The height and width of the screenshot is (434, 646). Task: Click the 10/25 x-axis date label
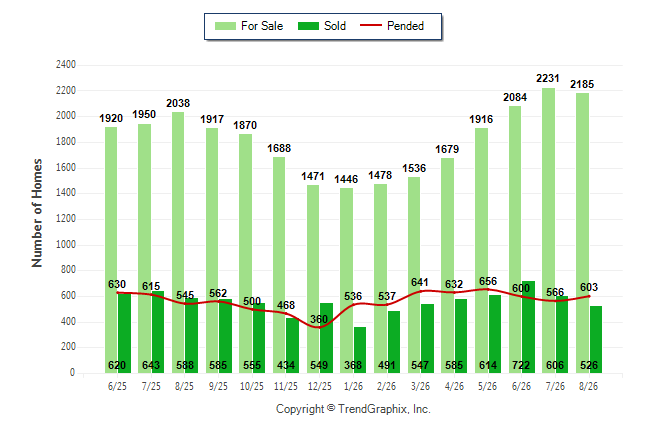pos(252,386)
